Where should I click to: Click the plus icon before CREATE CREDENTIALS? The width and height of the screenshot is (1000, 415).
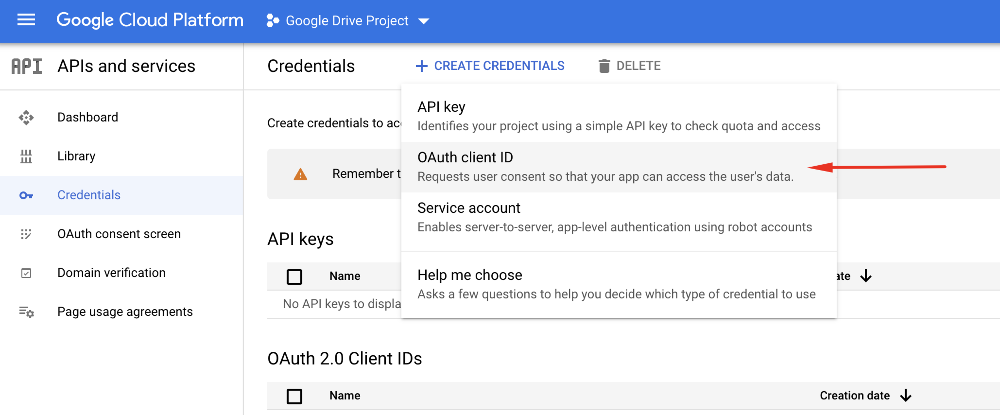point(422,66)
